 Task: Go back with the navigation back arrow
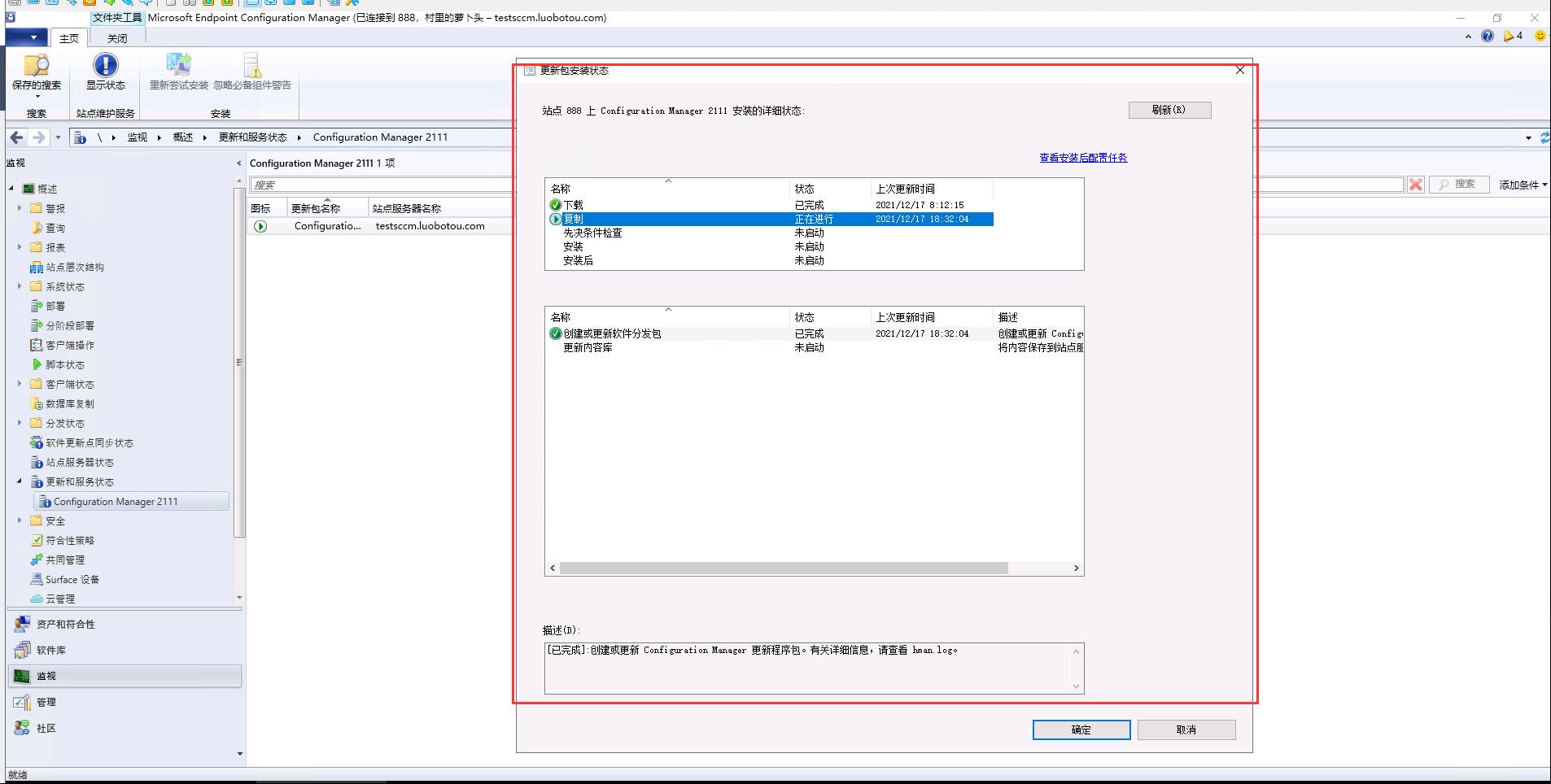tap(16, 137)
